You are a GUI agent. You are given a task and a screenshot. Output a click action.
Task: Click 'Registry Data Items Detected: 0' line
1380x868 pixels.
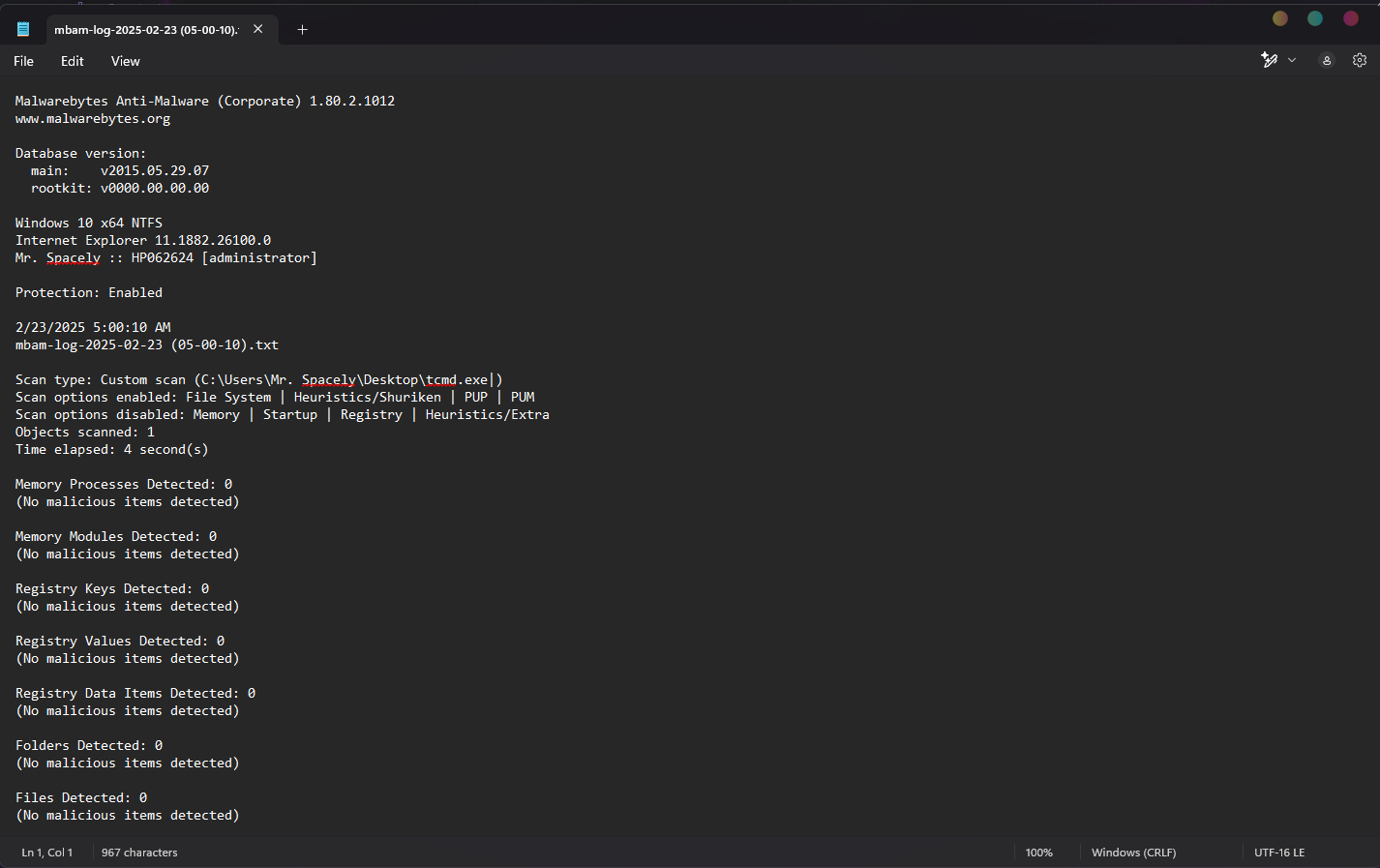135,693
